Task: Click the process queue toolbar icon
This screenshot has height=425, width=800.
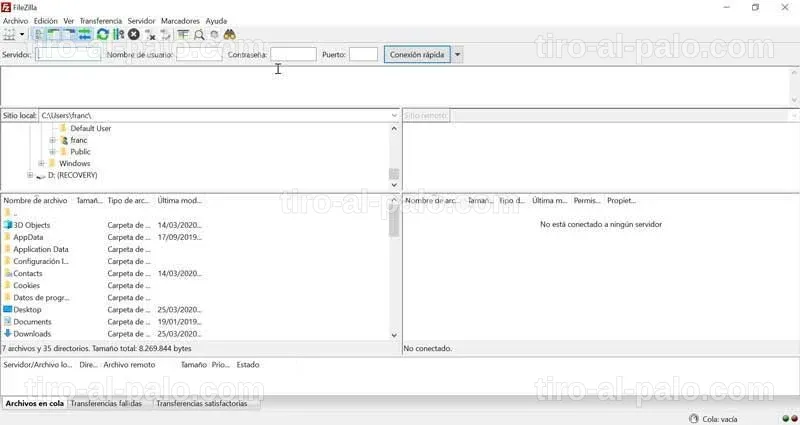Action: (x=118, y=35)
